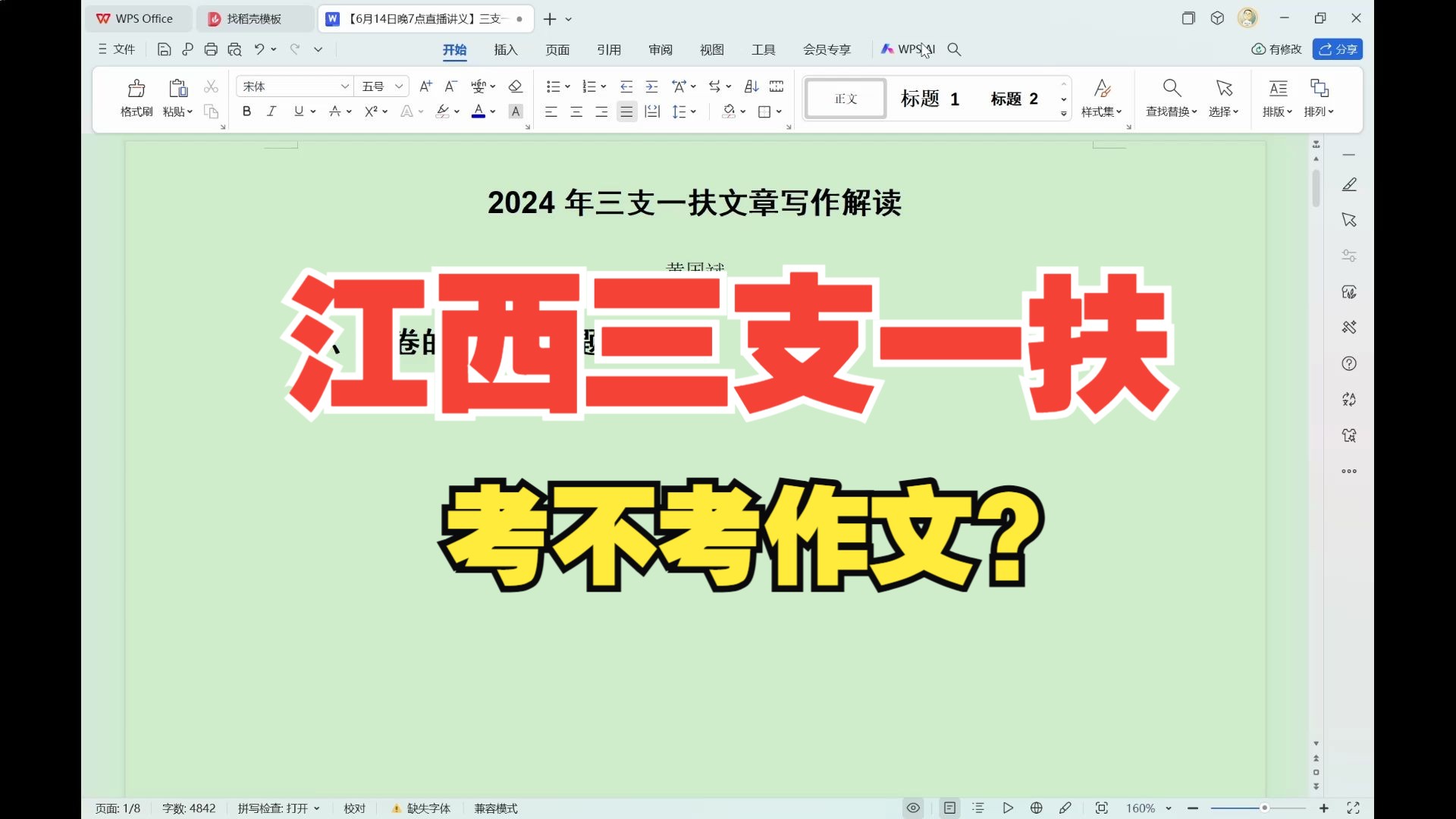Viewport: 1456px width, 819px height.
Task: Click the pen tool in right sidebar
Action: [1349, 185]
